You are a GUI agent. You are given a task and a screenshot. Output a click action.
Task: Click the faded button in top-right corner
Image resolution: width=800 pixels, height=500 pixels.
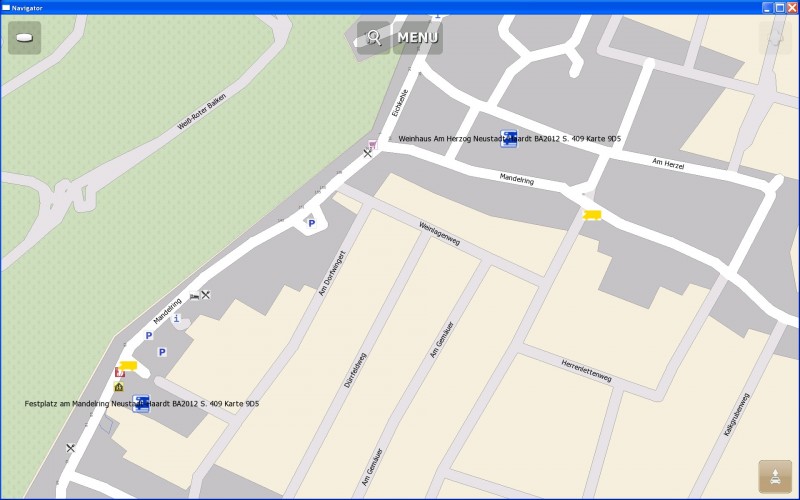point(774,38)
